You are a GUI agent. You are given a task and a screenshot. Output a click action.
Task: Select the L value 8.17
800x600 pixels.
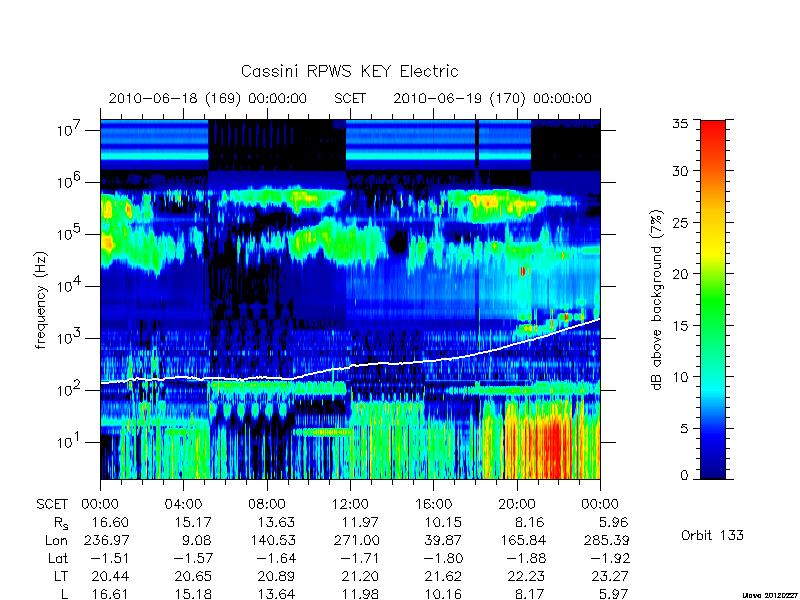click(528, 594)
